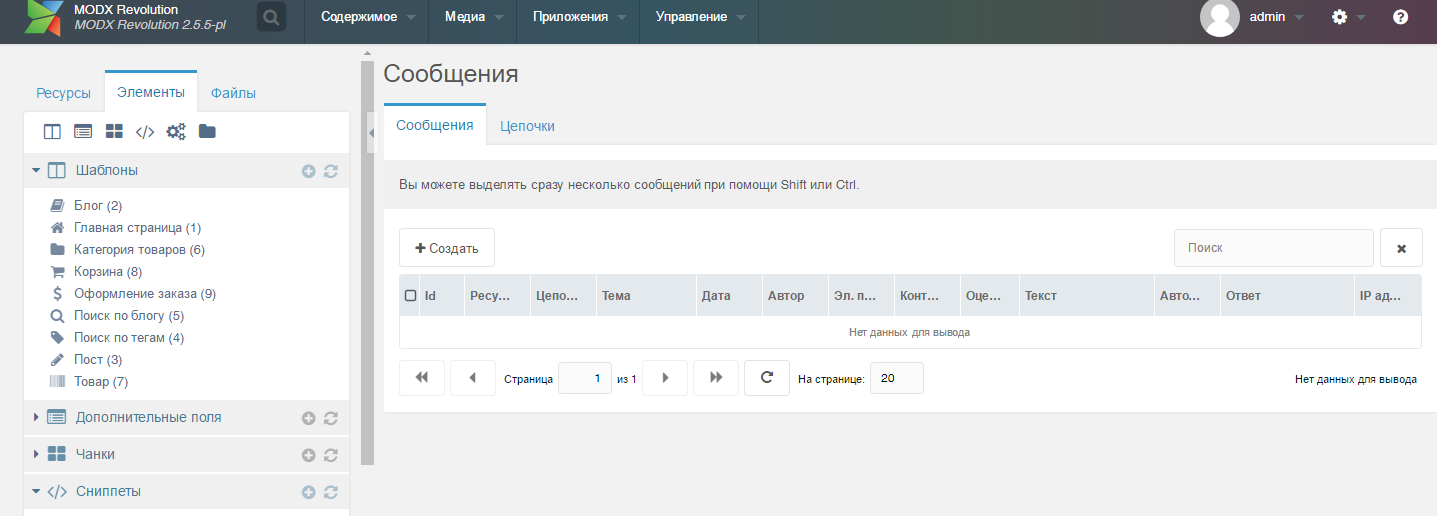Click new category folder icon in toolbar
This screenshot has height=516, width=1437.
207,131
